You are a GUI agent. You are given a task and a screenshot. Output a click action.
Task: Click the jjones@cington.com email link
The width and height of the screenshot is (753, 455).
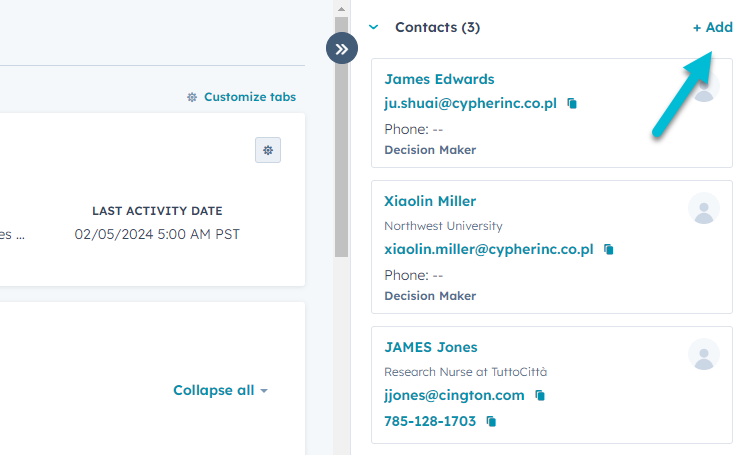click(454, 395)
